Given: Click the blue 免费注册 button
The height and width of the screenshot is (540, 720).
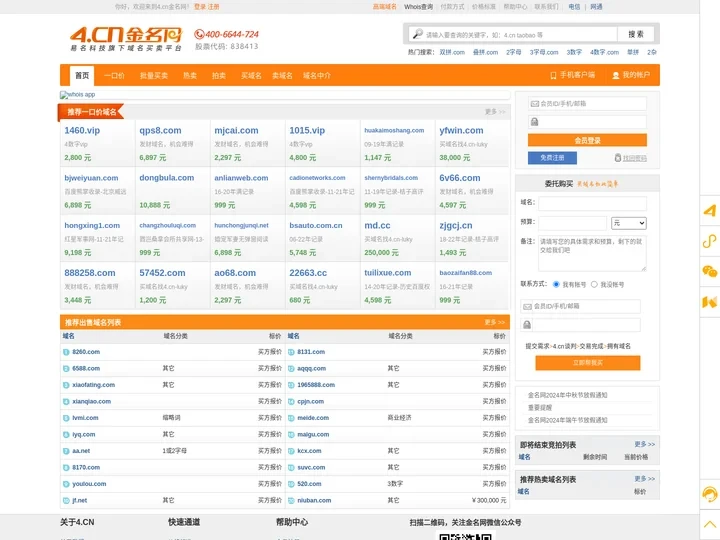Looking at the screenshot, I should pyautogui.click(x=552, y=158).
